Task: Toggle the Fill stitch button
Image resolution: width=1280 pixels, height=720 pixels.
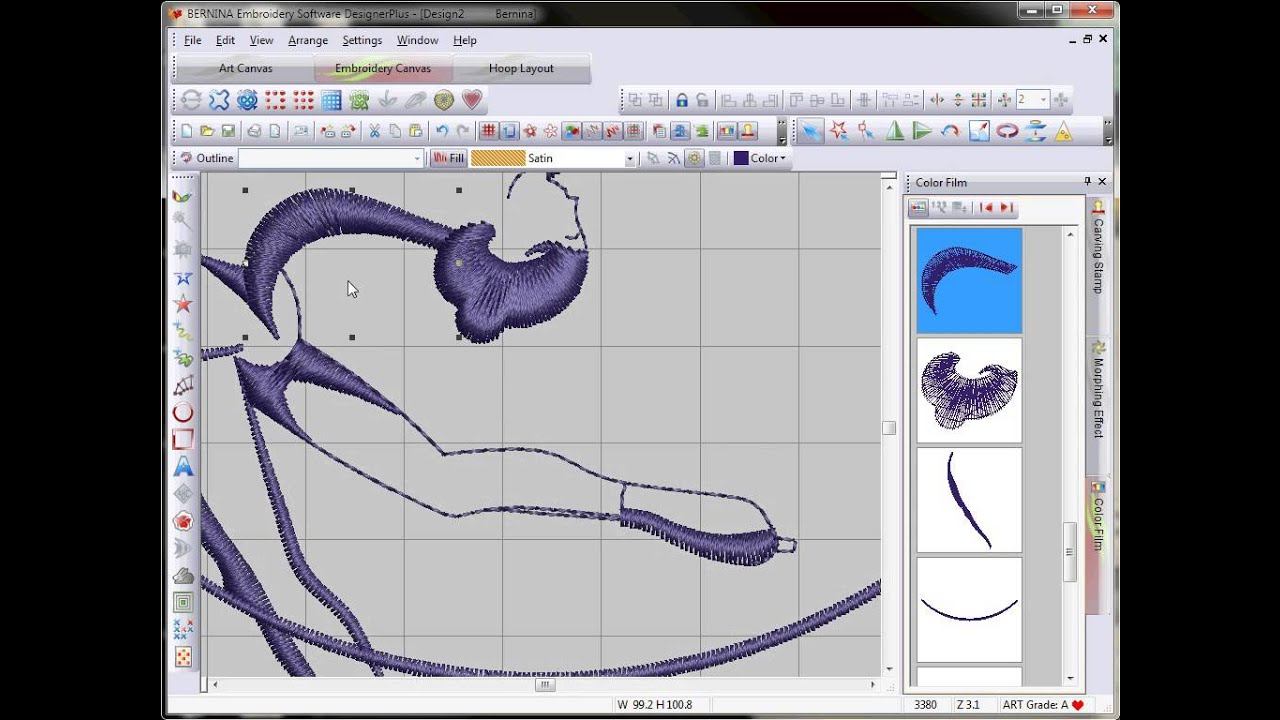Action: 449,158
